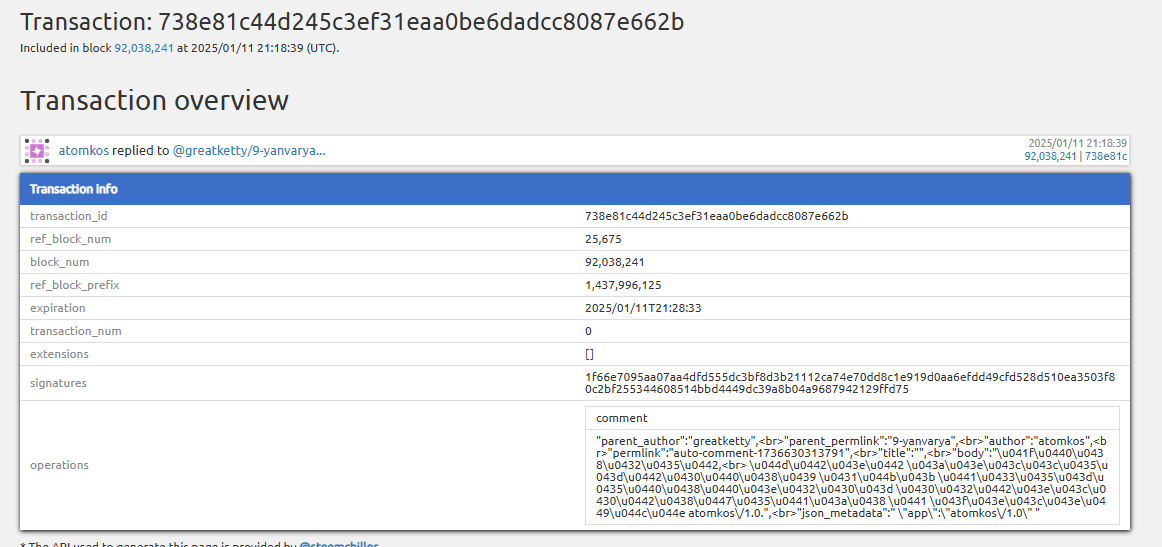Click the block_num value in the table
Viewport: 1162px width, 547px height.
coord(614,262)
